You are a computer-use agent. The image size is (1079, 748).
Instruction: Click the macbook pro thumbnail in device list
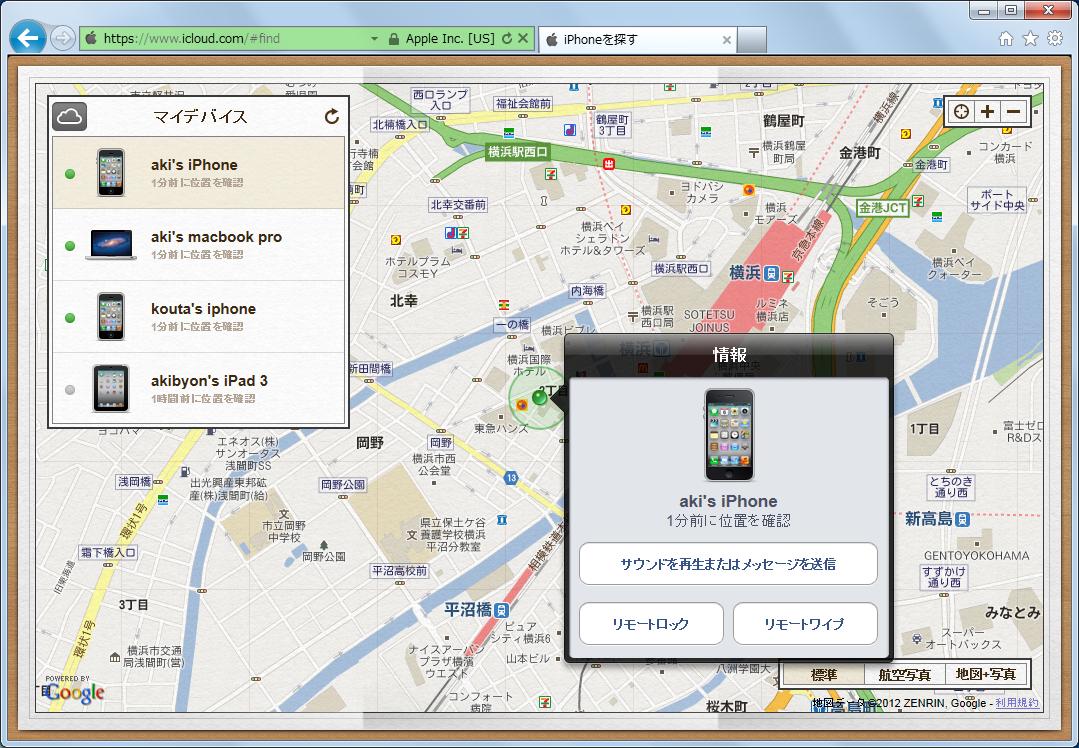(111, 245)
